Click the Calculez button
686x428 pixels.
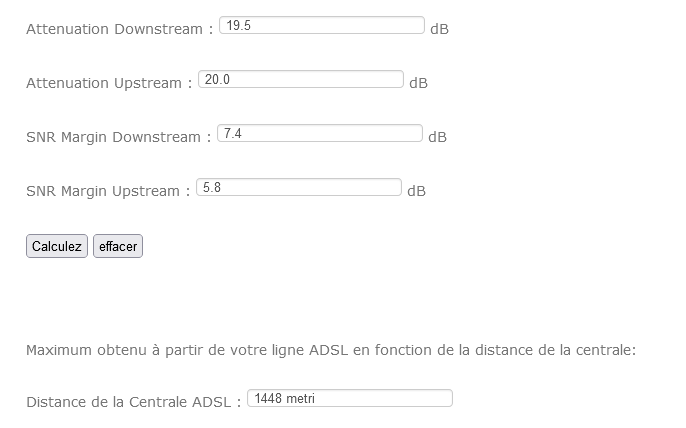57,246
